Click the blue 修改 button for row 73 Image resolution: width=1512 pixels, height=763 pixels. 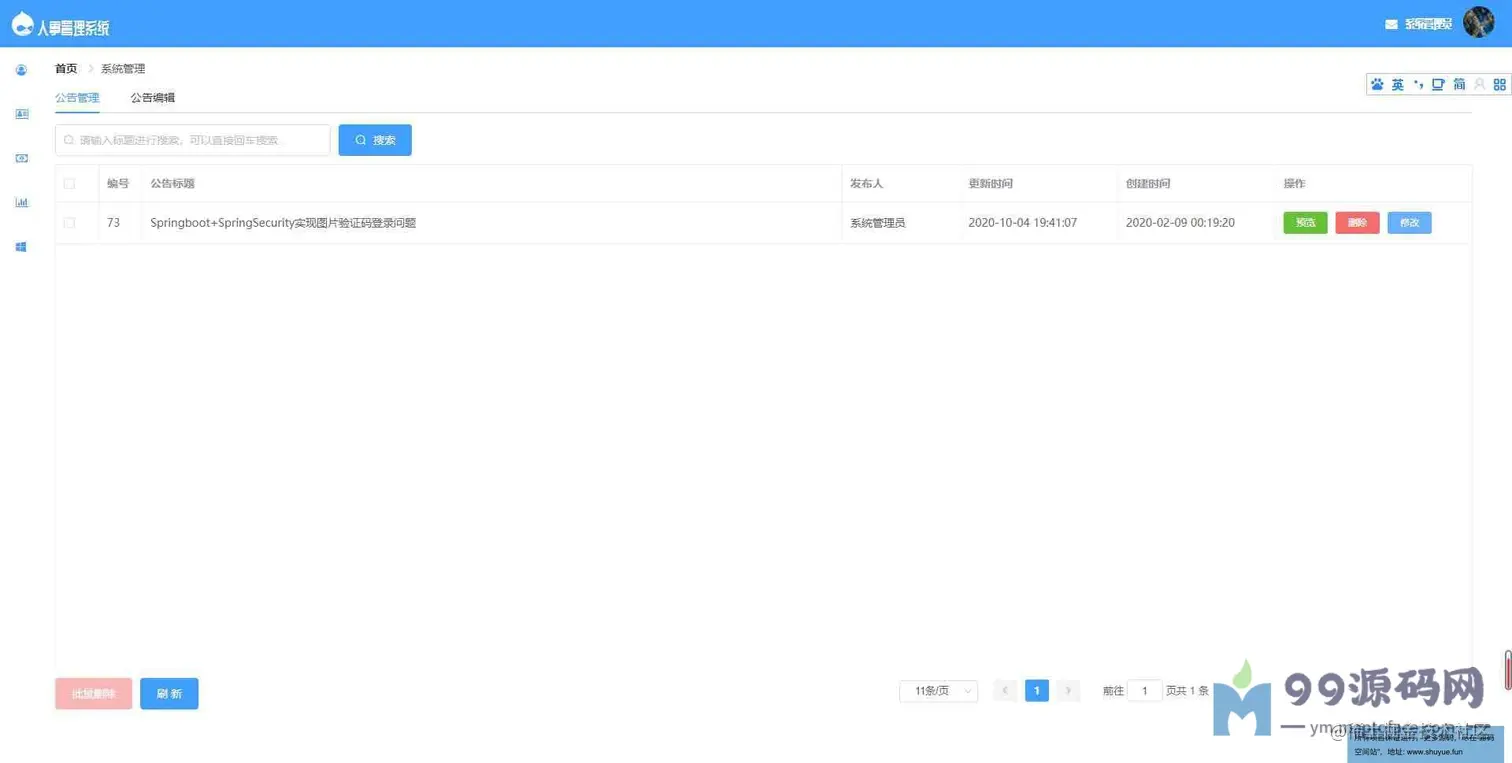point(1409,223)
